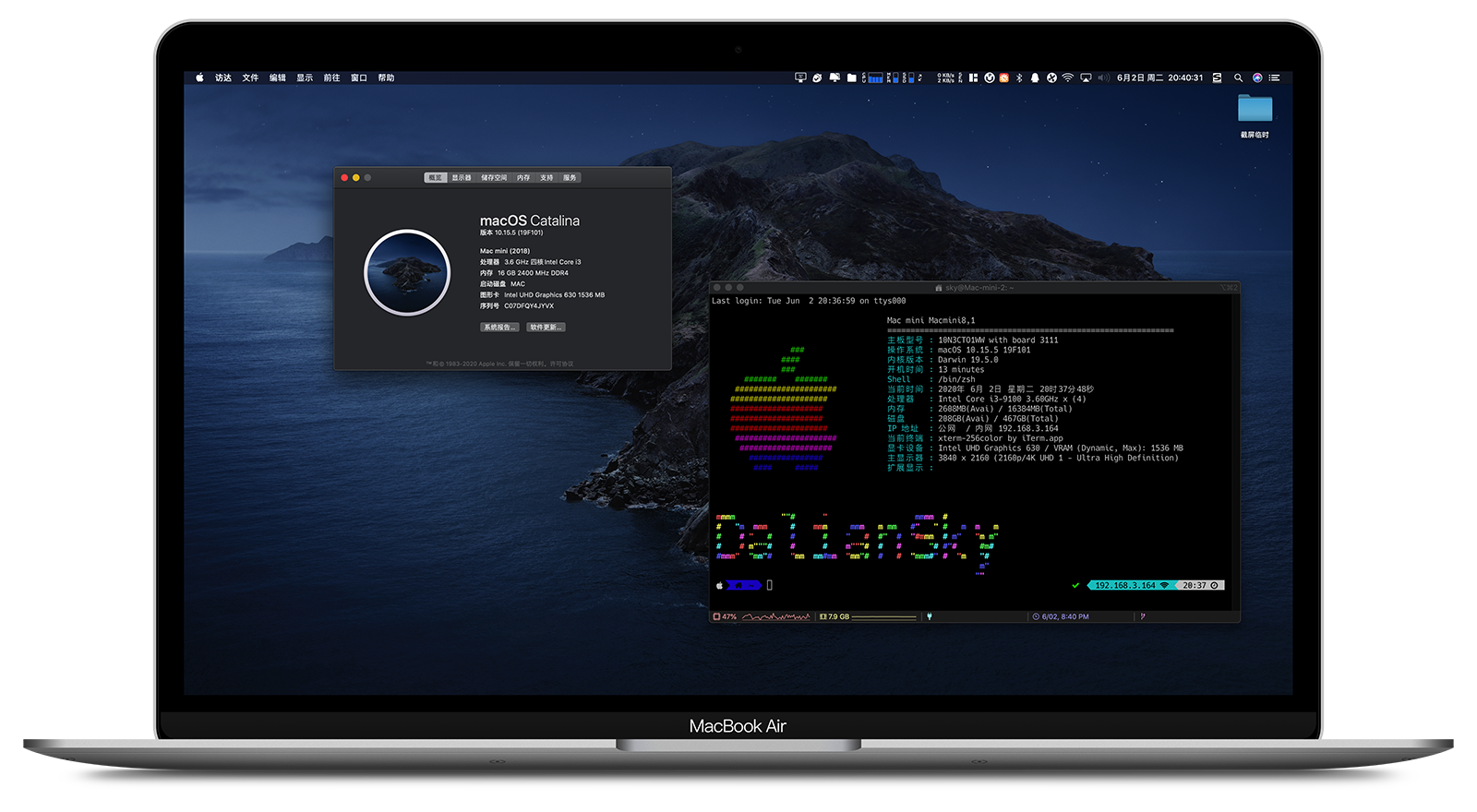The width and height of the screenshot is (1477, 812).
Task: Click the serial number C07DFQY4JYVX
Action: [529, 306]
